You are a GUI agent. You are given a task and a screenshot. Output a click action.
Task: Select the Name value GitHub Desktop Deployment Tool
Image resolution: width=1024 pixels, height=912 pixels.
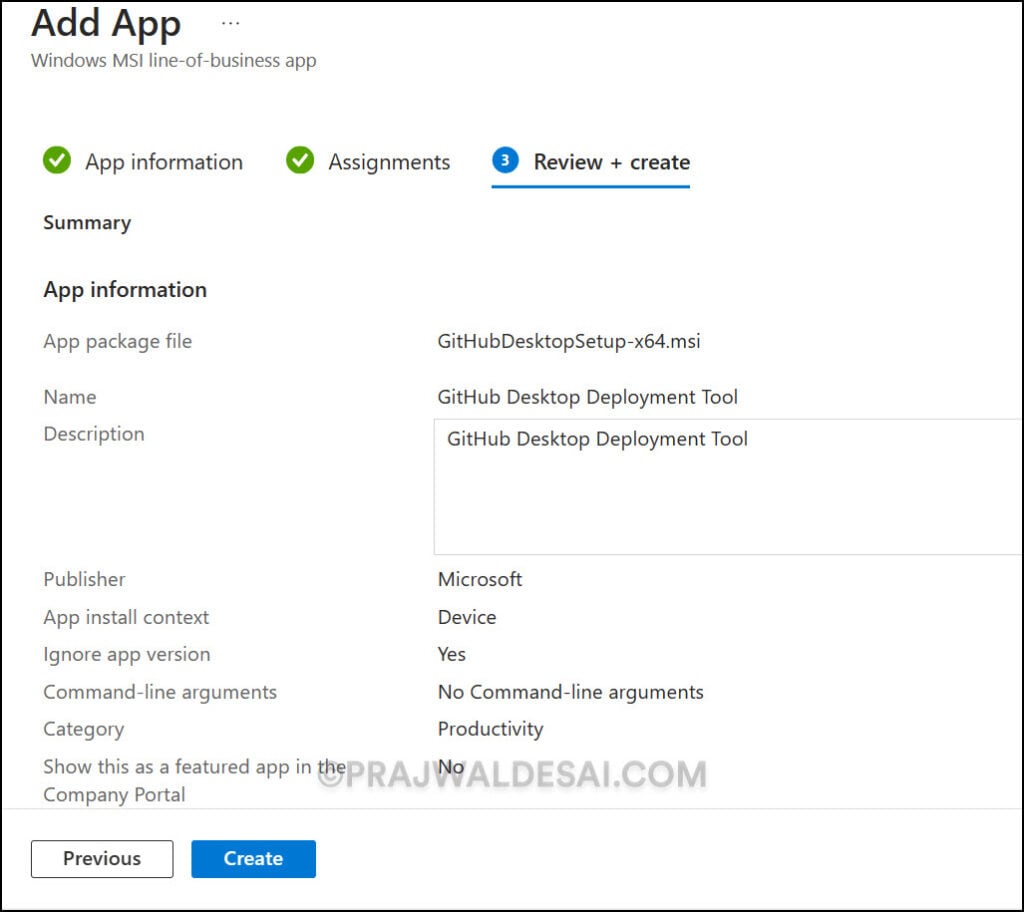tap(588, 397)
